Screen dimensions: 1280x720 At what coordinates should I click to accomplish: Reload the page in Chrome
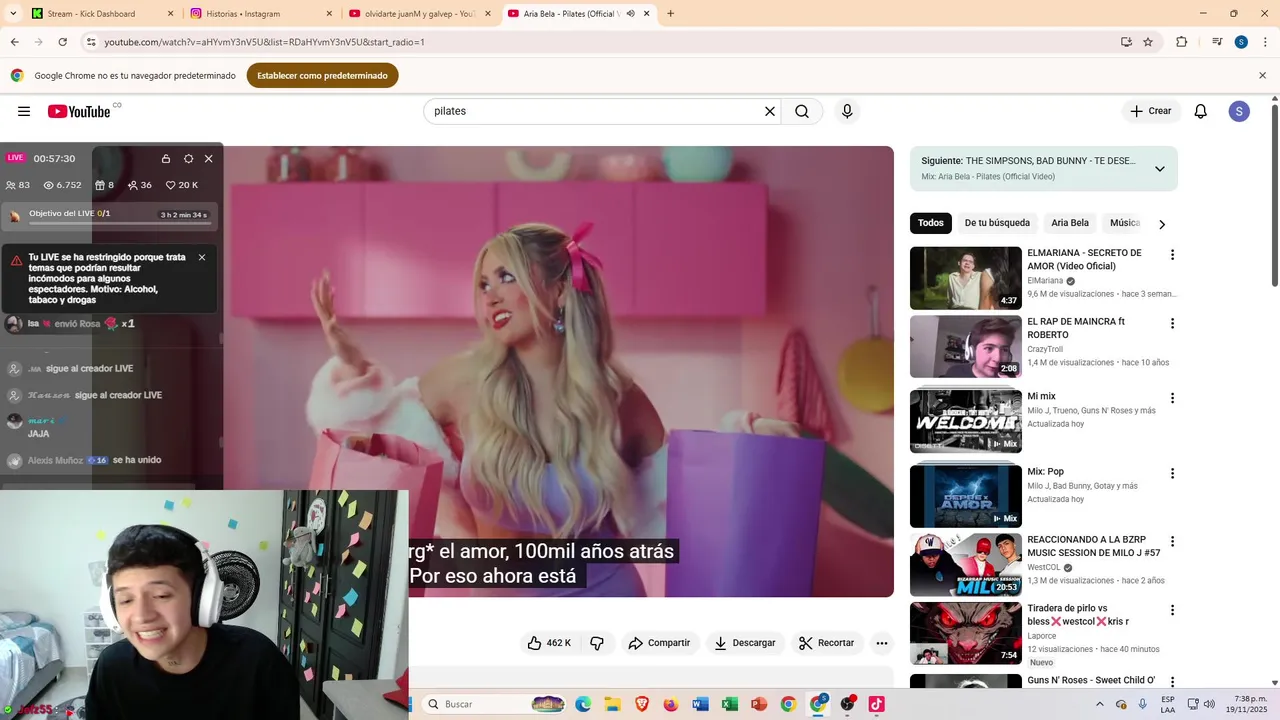(x=62, y=42)
